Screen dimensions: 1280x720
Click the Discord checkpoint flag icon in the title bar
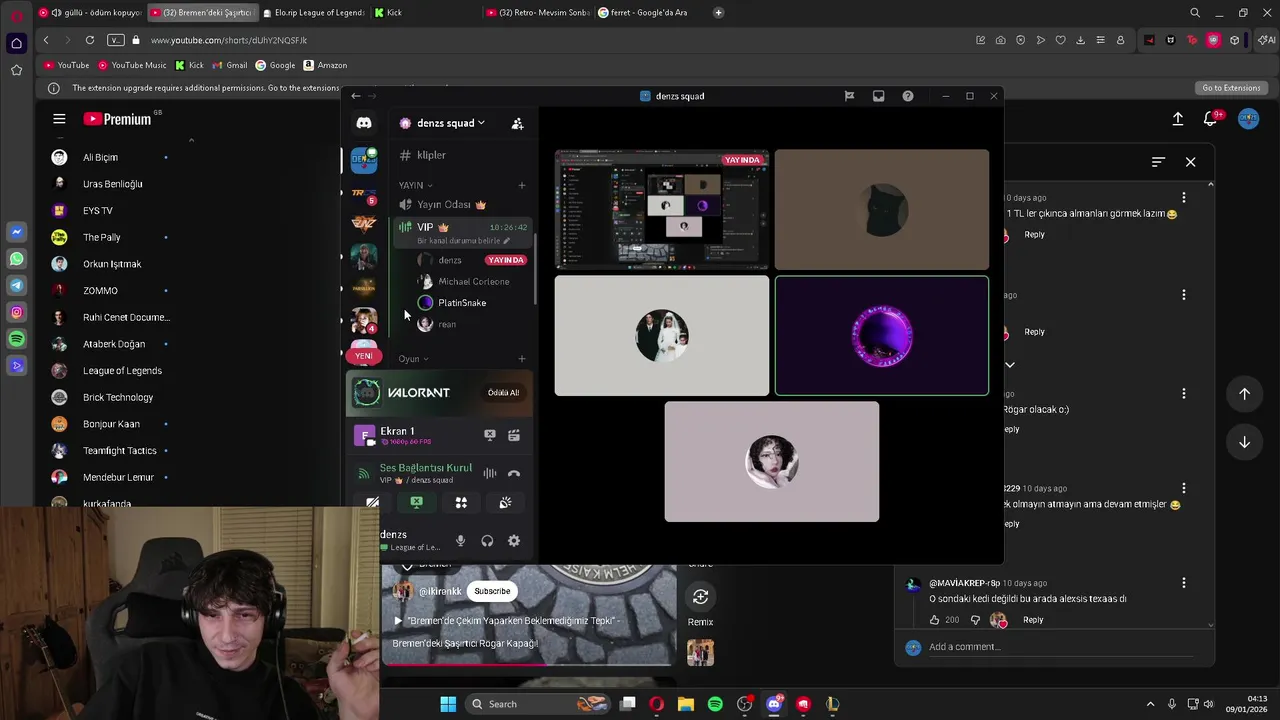(x=849, y=96)
